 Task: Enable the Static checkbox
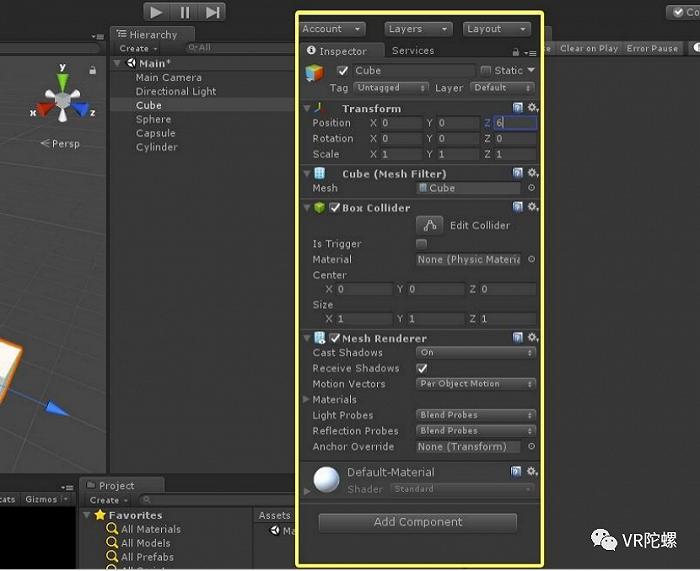486,70
